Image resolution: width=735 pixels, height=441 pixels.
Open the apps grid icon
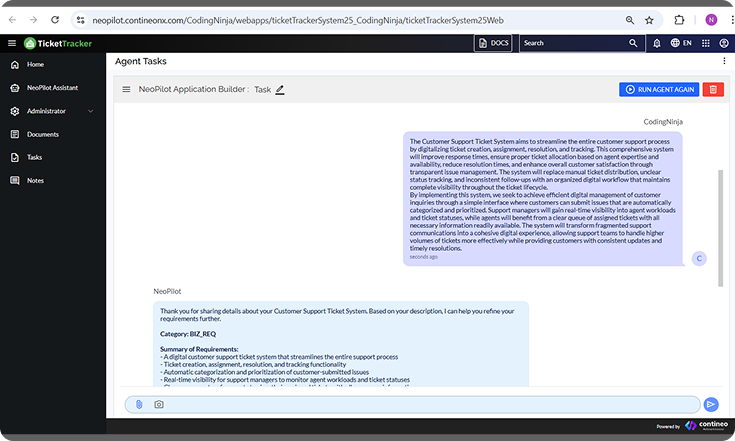click(705, 43)
